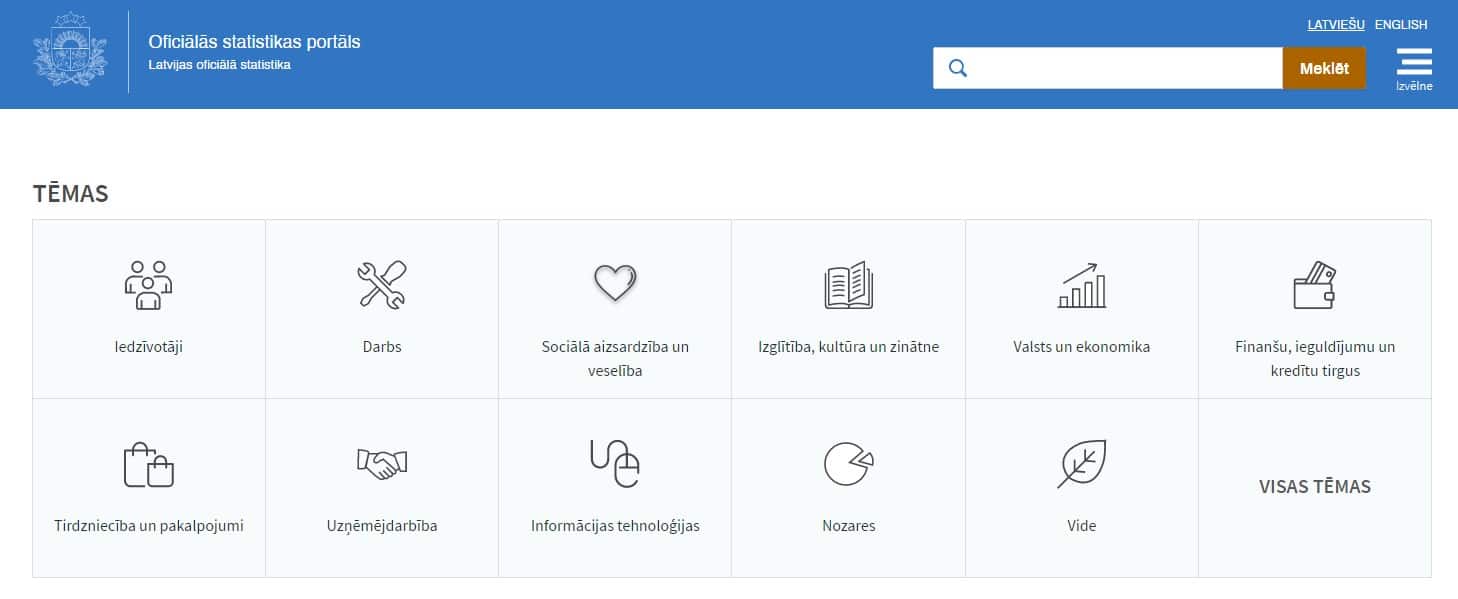Open the book icon for Izglītība, kultūra un zinātne
This screenshot has width=1458, height=599.
(x=849, y=284)
